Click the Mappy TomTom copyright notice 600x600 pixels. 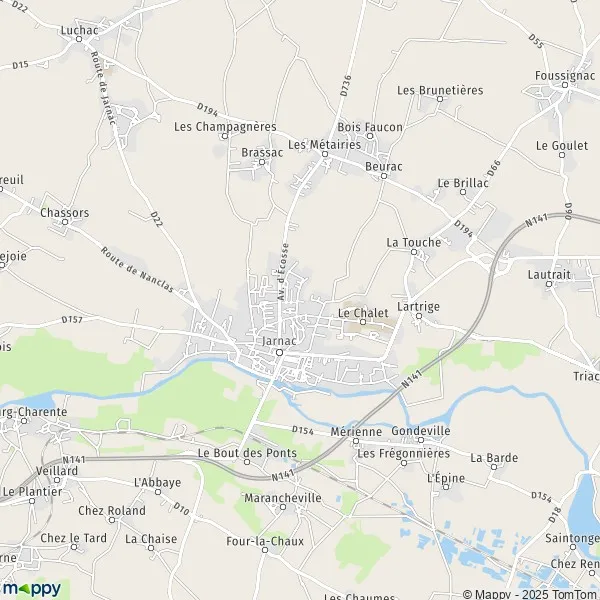pos(531,595)
